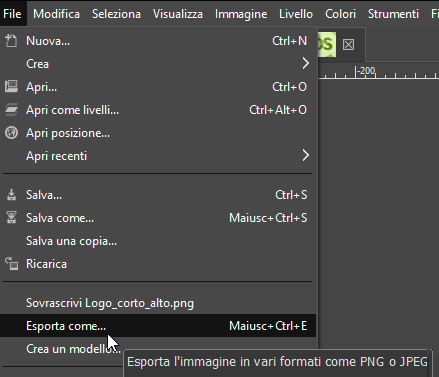
Task: Expand the Crea submenu arrow
Action: coord(305,63)
